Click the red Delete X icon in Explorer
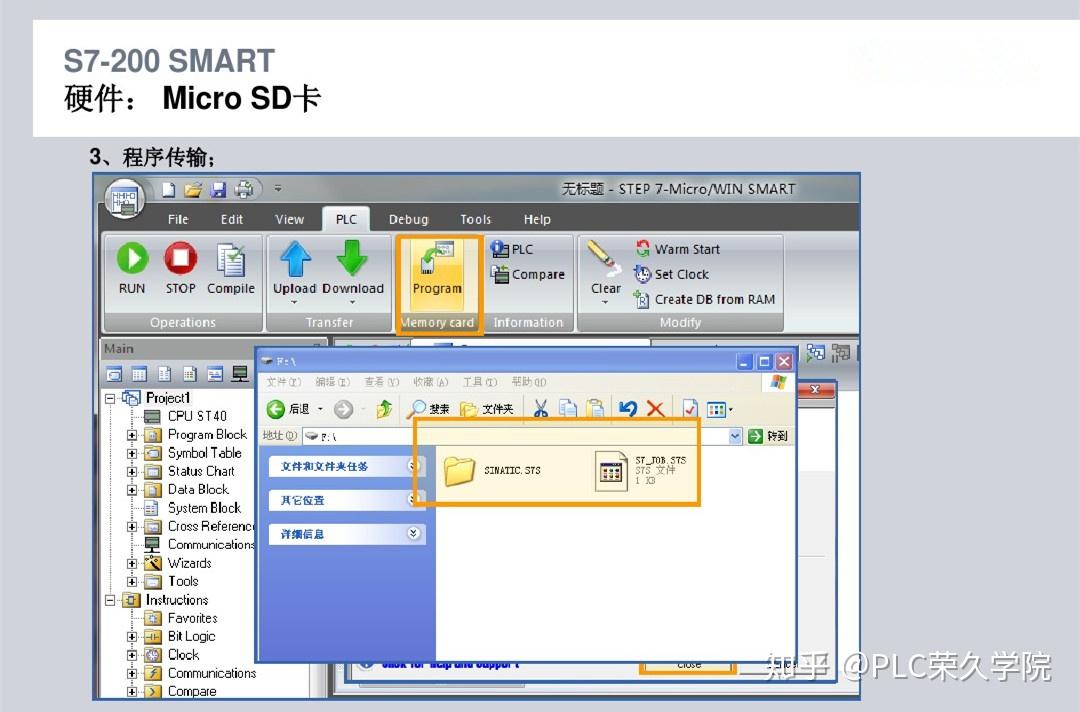 [x=656, y=409]
